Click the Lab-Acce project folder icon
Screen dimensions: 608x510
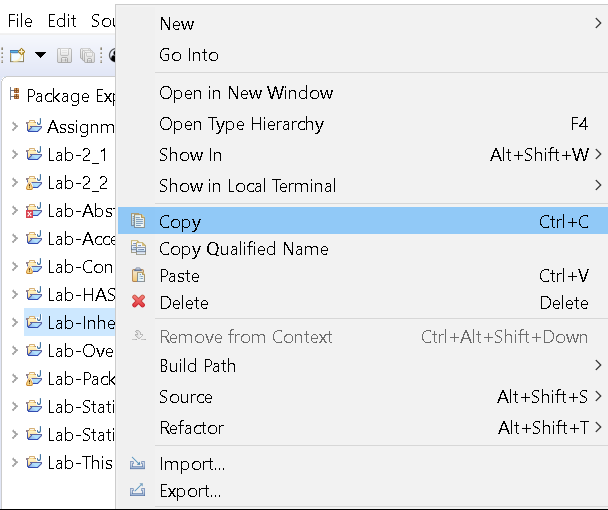pyautogui.click(x=34, y=238)
